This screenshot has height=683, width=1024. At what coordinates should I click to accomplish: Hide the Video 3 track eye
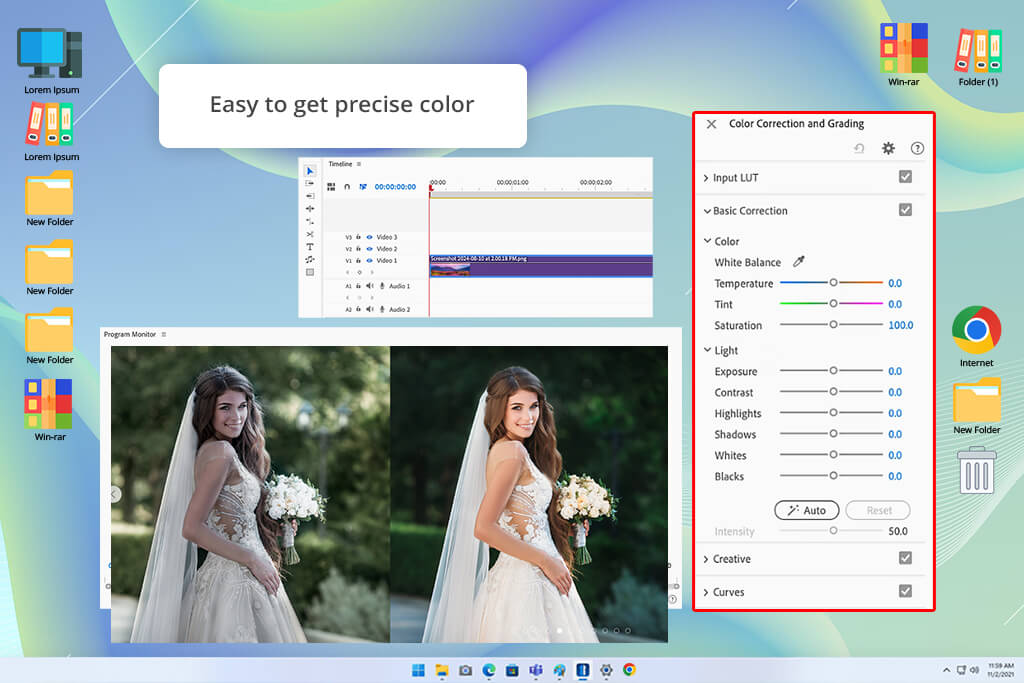click(x=370, y=237)
